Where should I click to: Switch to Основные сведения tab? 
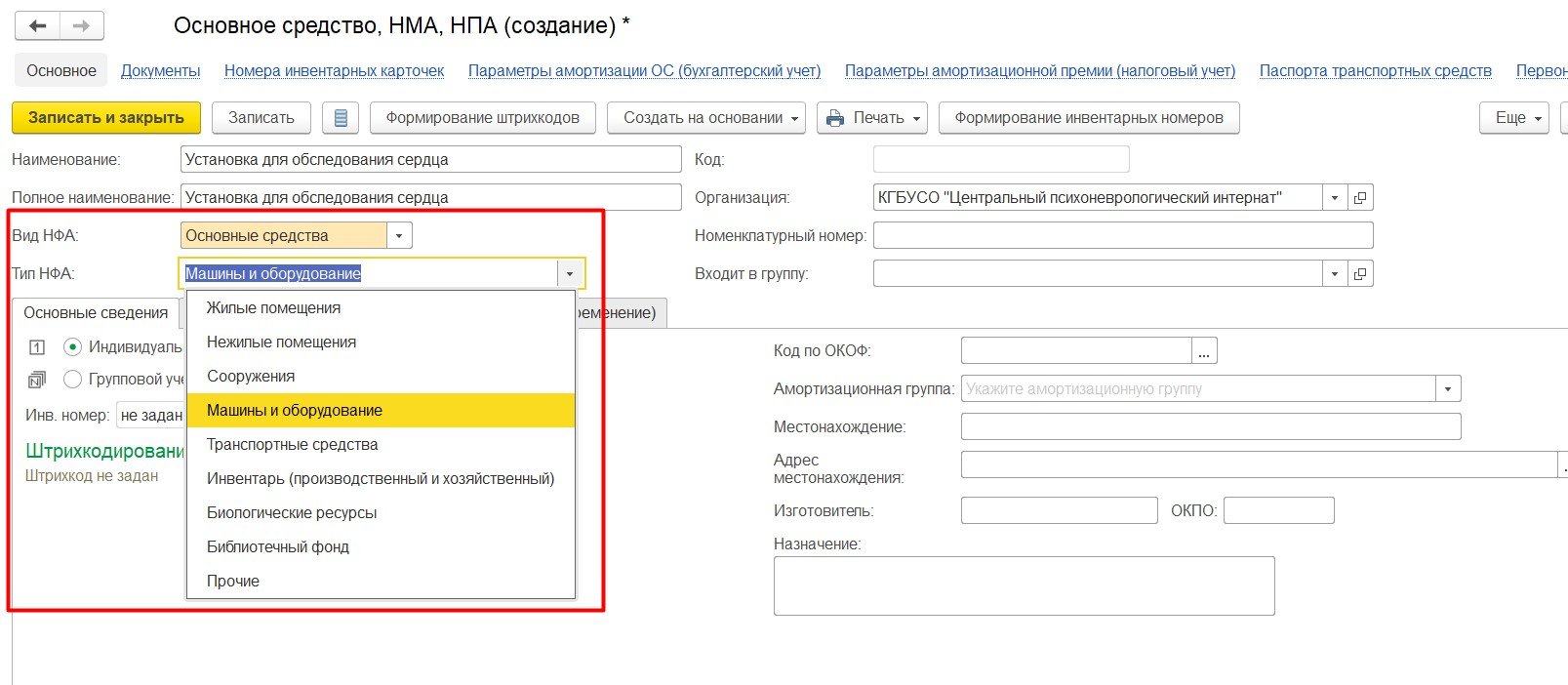tap(96, 313)
